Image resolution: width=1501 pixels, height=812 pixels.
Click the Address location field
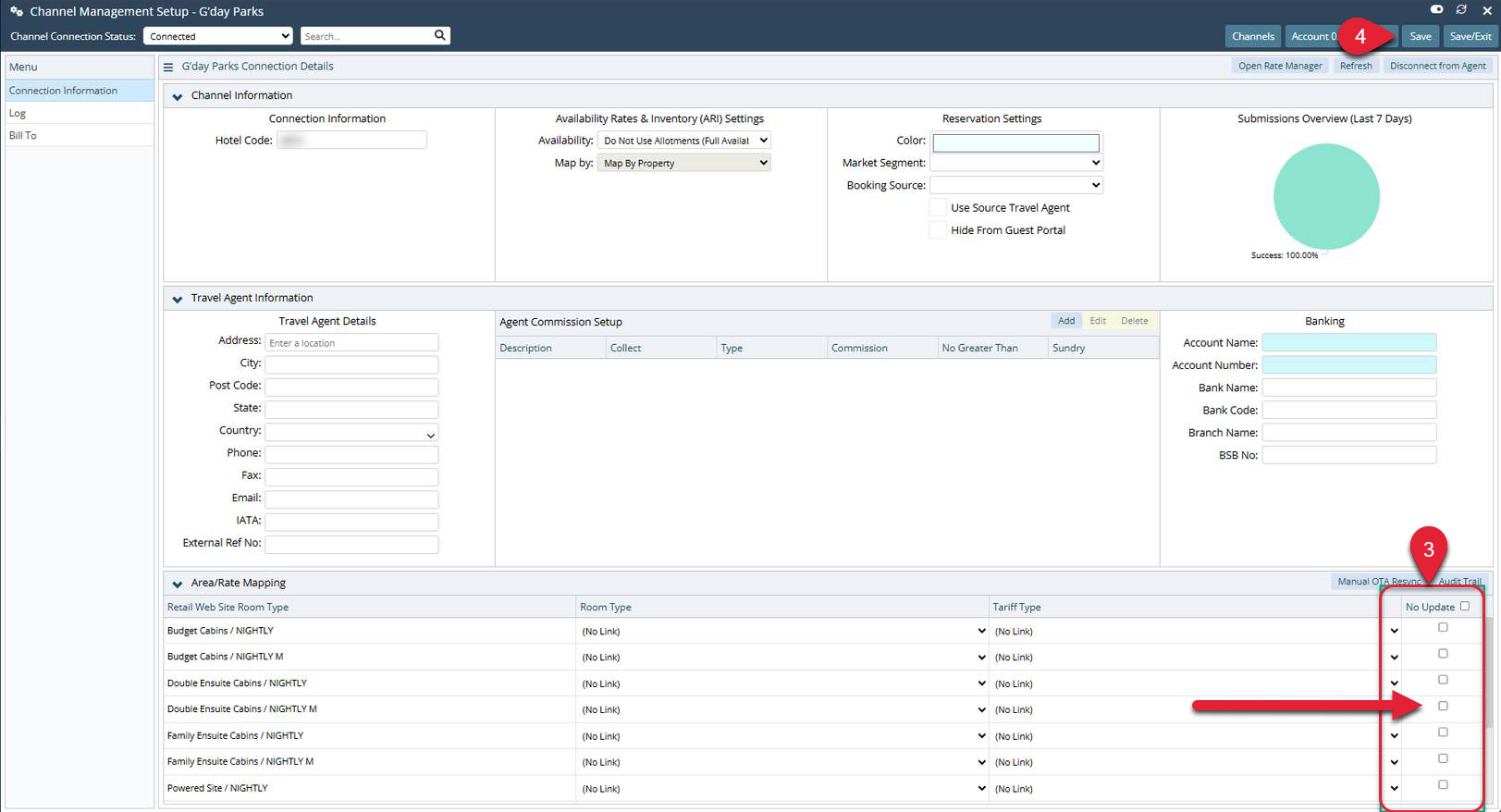[x=351, y=342]
